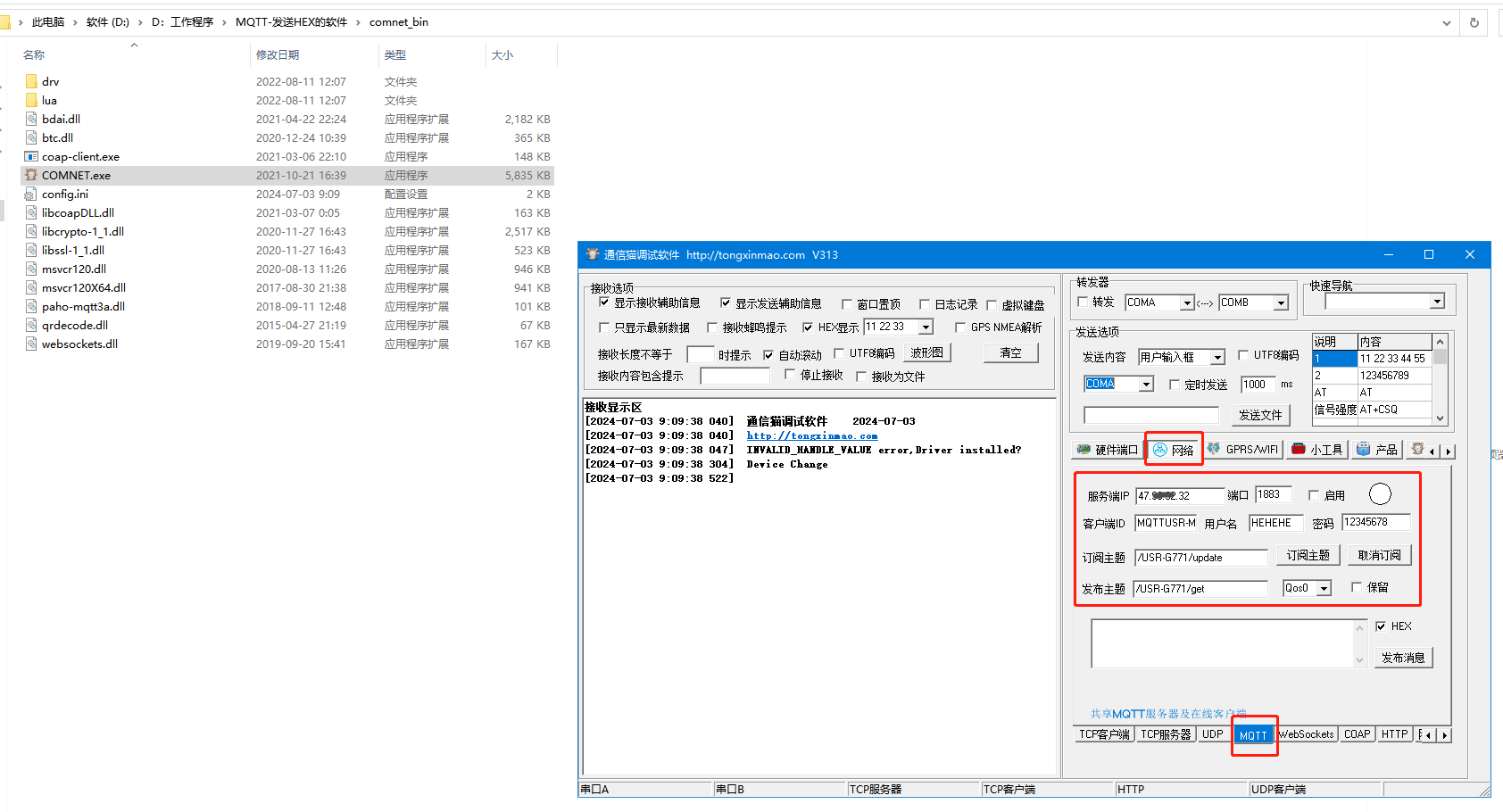Open the 用户输入框 send content dropdown

[x=1217, y=357]
